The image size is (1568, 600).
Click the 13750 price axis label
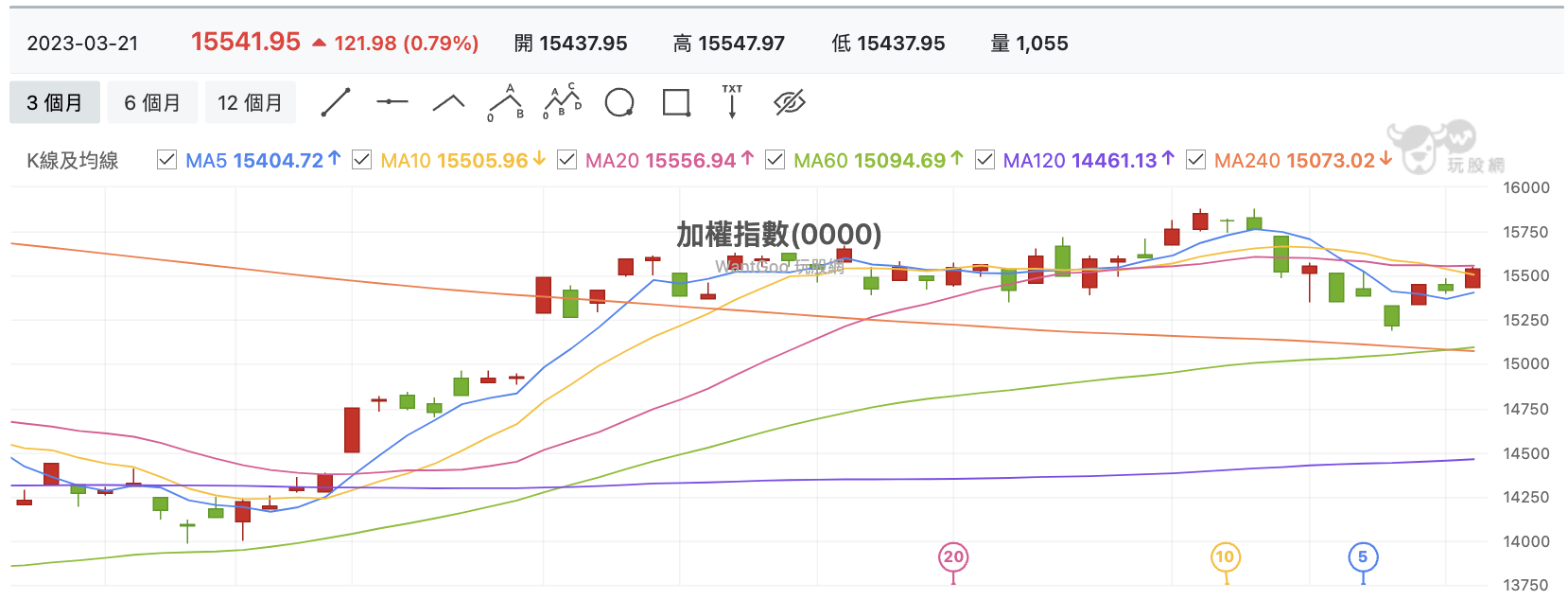click(1526, 585)
